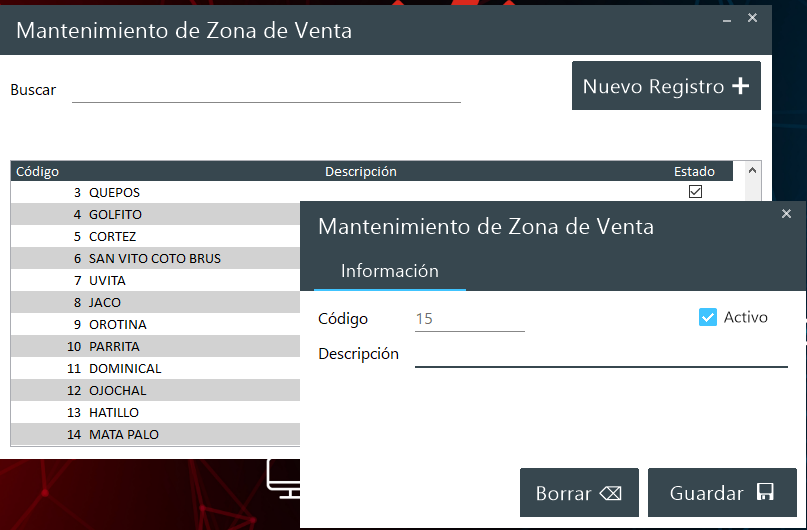
Task: Click the Estado column header
Action: coord(694,171)
